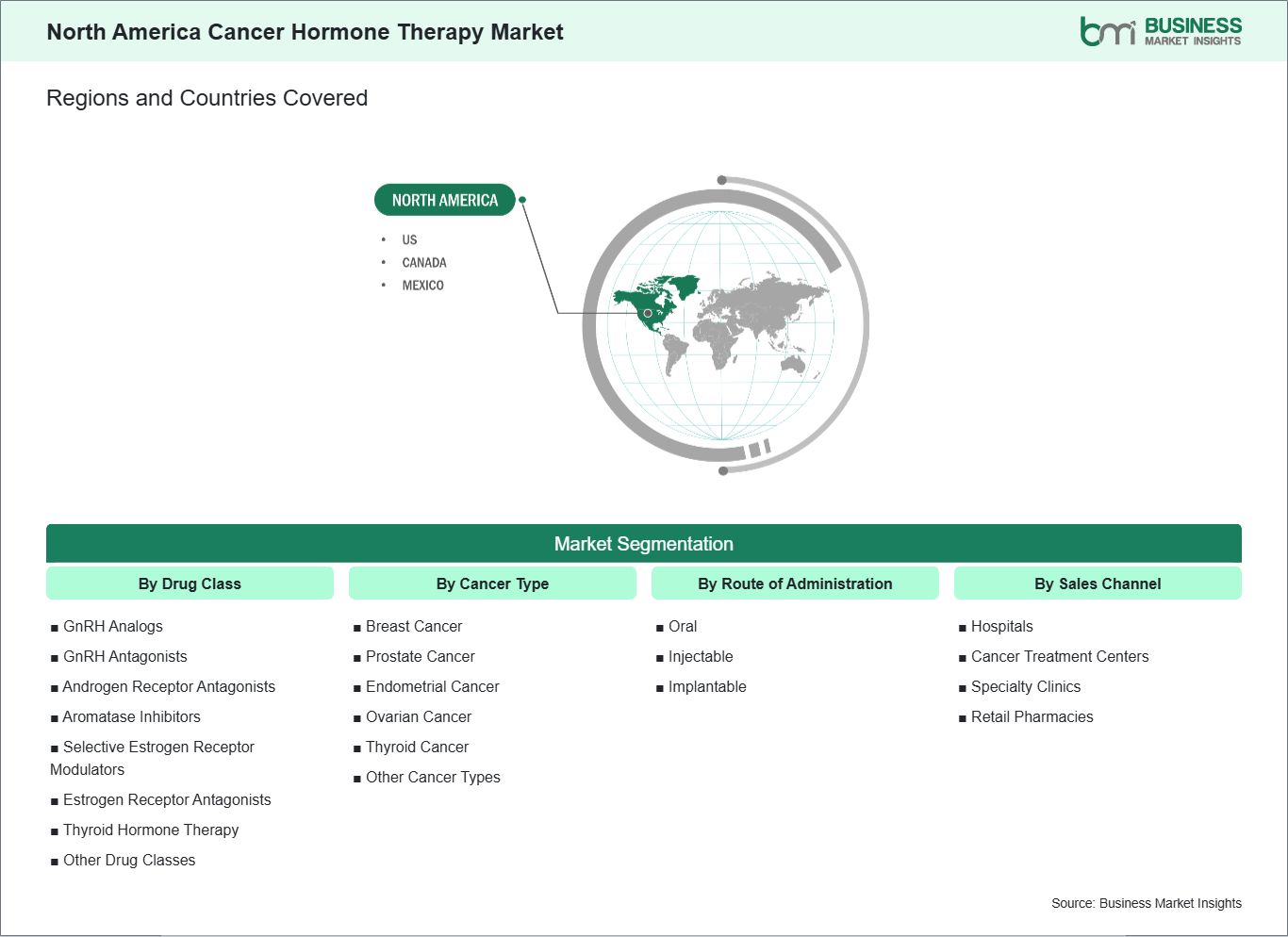Click the marker dot on North America
Image resolution: width=1288 pixels, height=937 pixels.
(x=648, y=313)
